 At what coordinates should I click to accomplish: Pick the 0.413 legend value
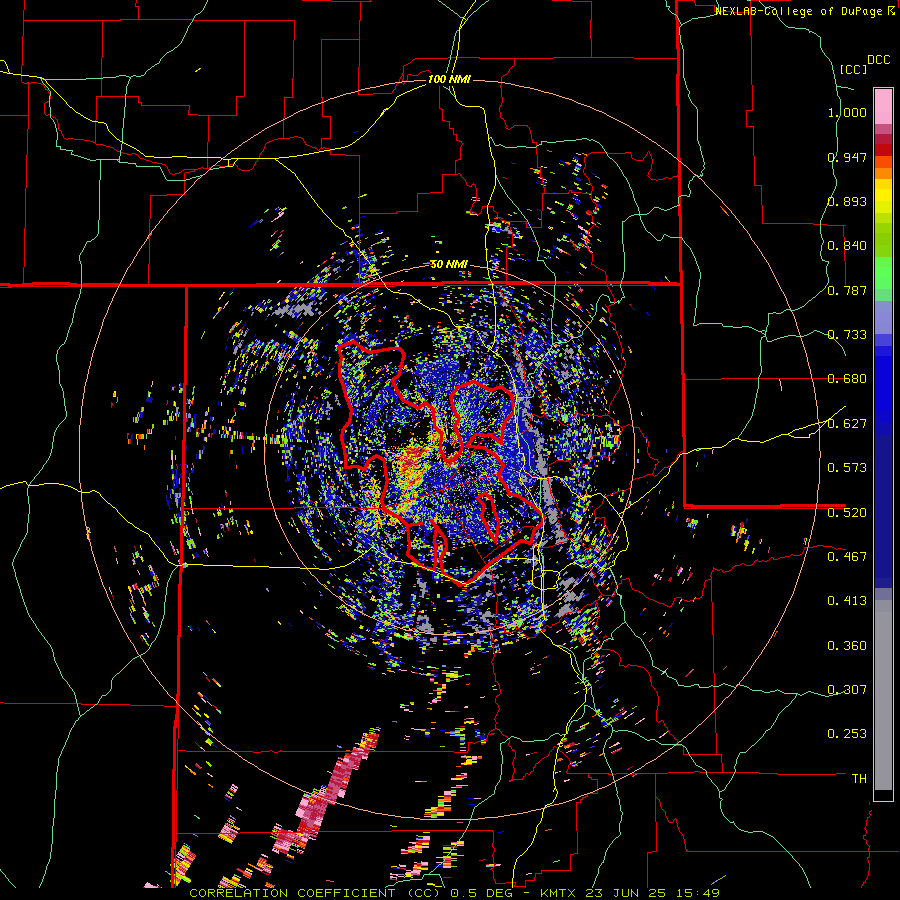coord(847,601)
